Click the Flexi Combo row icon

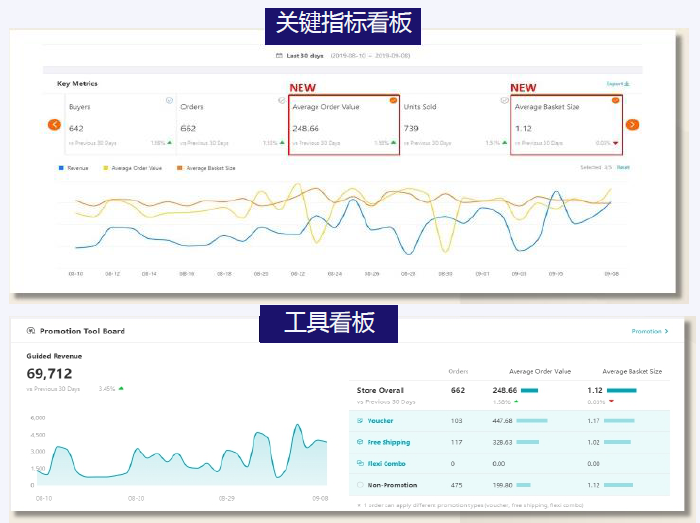pyautogui.click(x=360, y=463)
